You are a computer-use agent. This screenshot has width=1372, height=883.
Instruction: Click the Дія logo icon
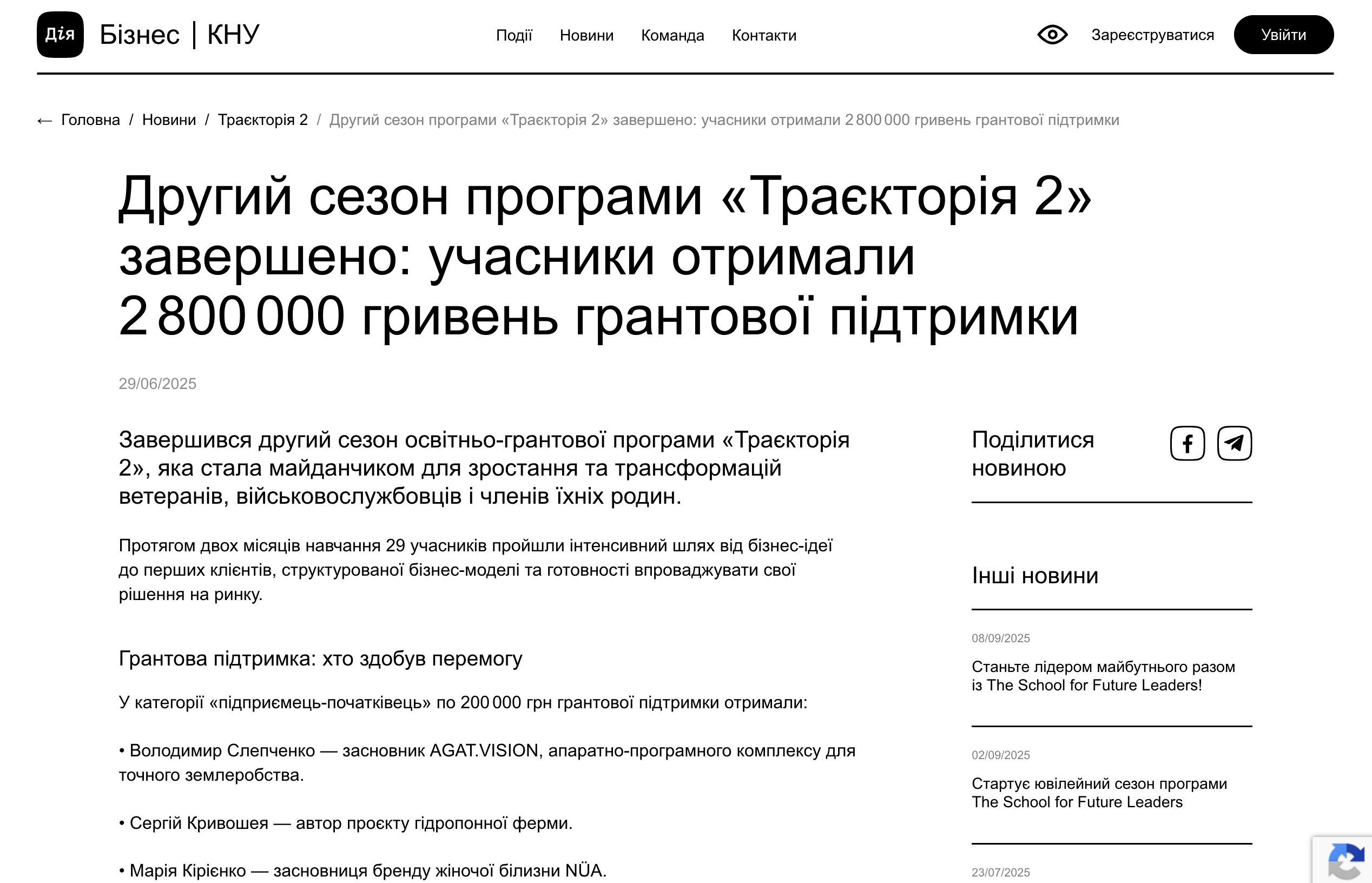[x=60, y=35]
